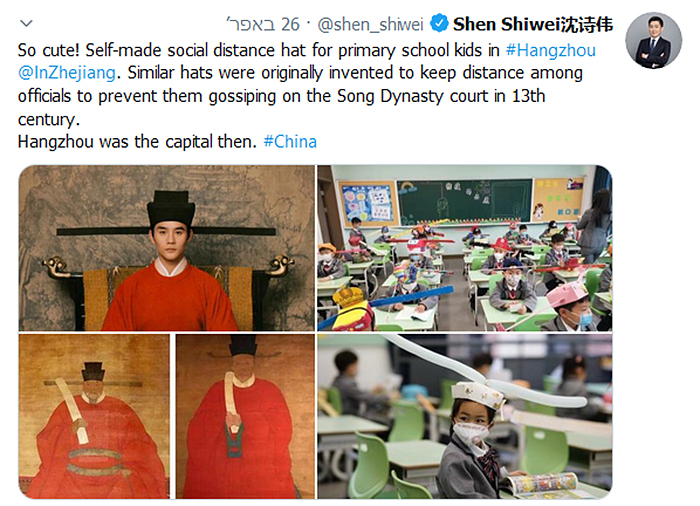Click the magazine held by the girl
Image resolution: width=700 pixels, height=506 pixels.
coord(541,487)
